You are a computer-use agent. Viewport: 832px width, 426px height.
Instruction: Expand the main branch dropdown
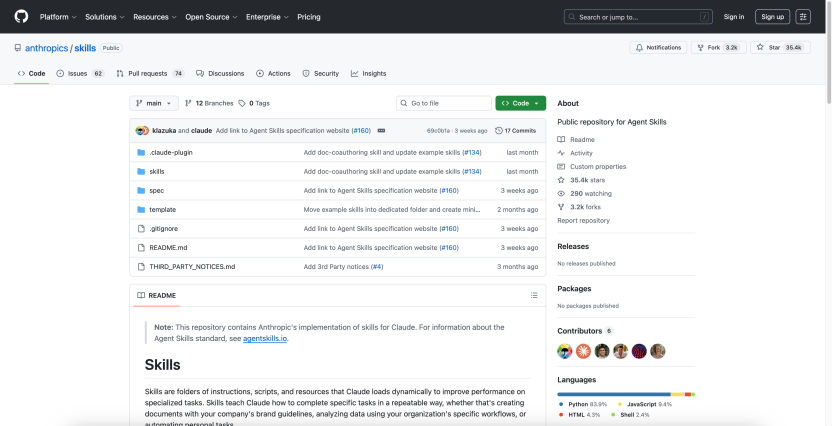coord(154,103)
